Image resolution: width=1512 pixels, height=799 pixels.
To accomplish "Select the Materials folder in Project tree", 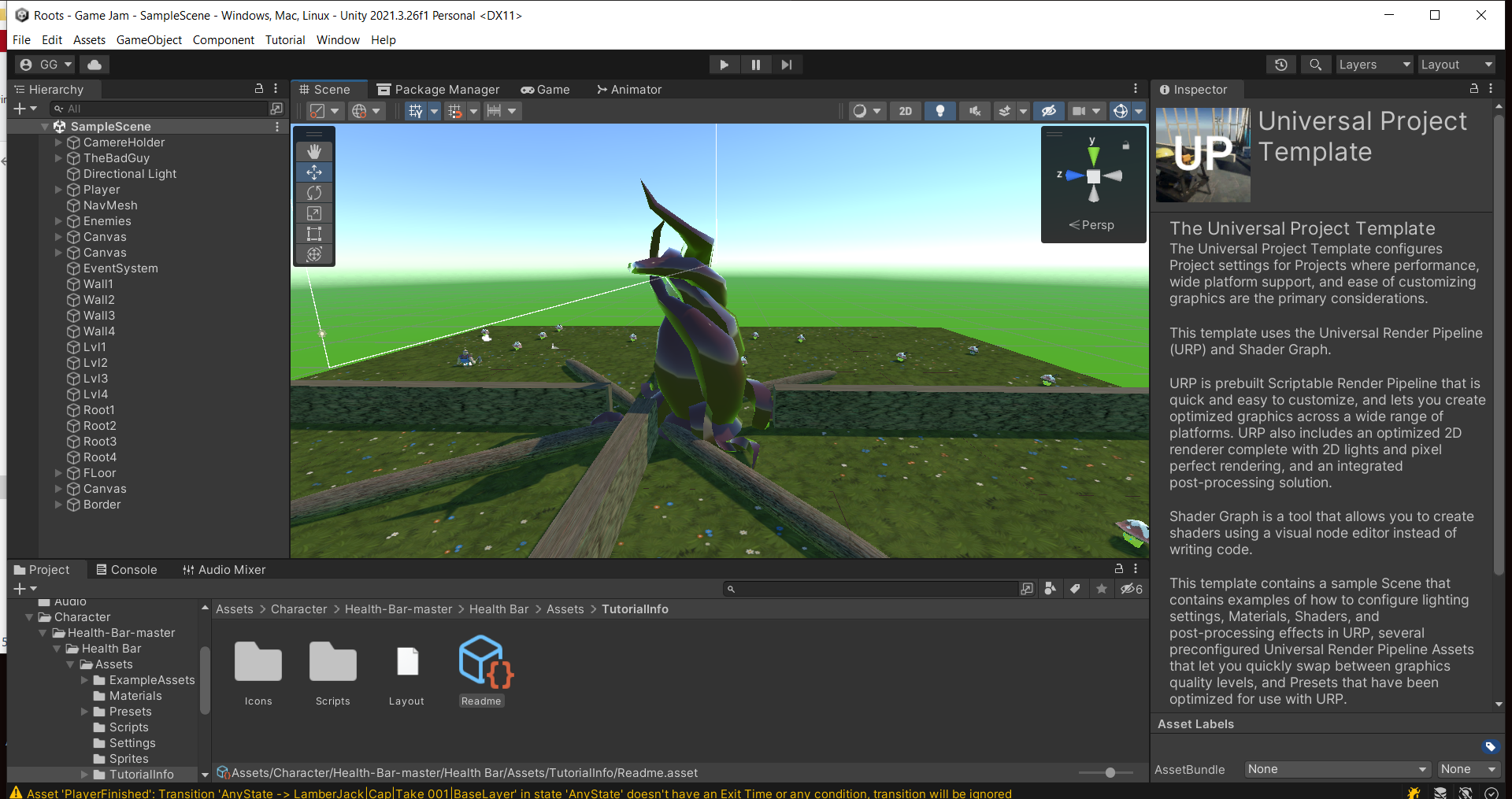I will click(x=135, y=696).
